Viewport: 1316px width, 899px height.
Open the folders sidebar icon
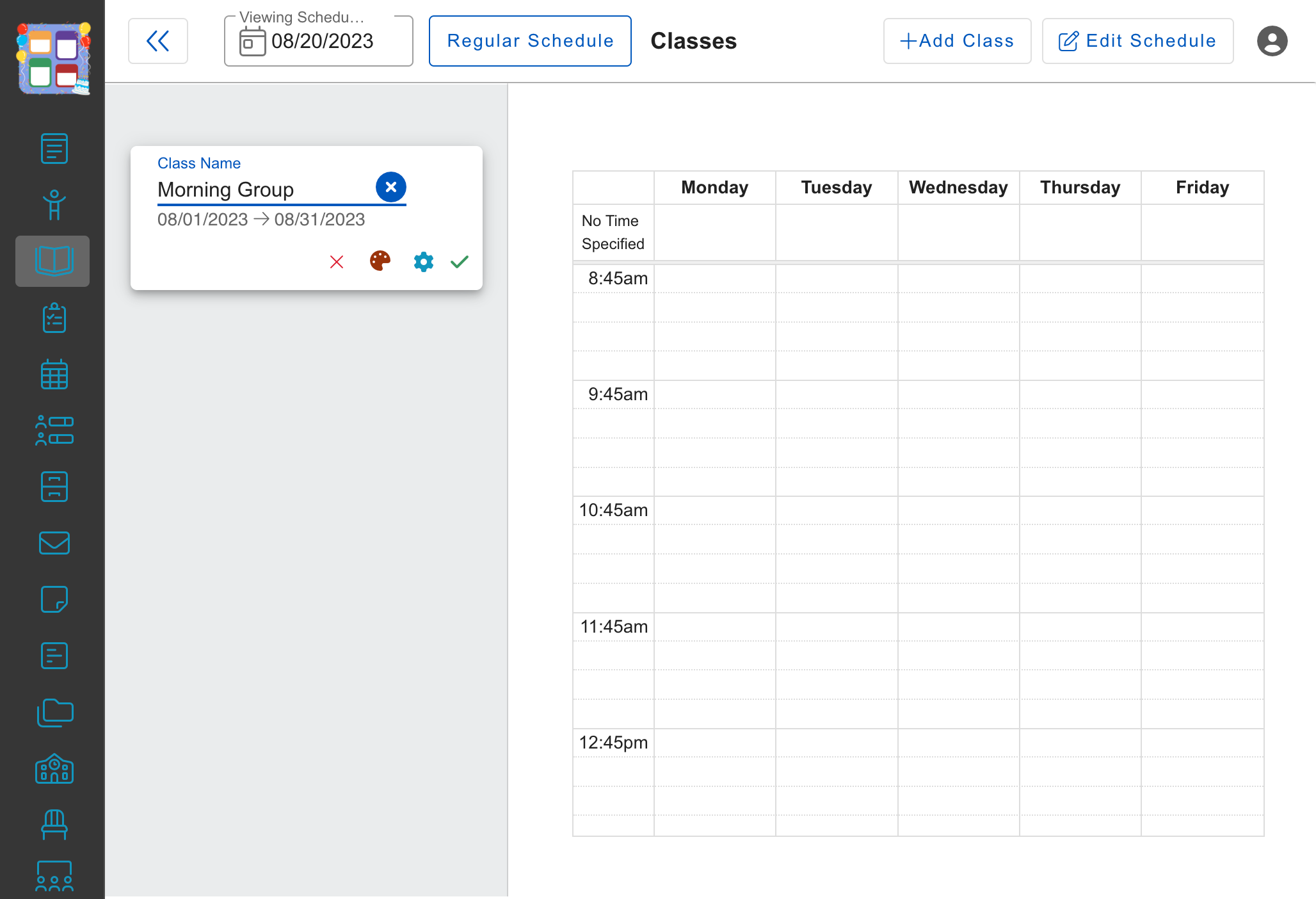pos(55,712)
